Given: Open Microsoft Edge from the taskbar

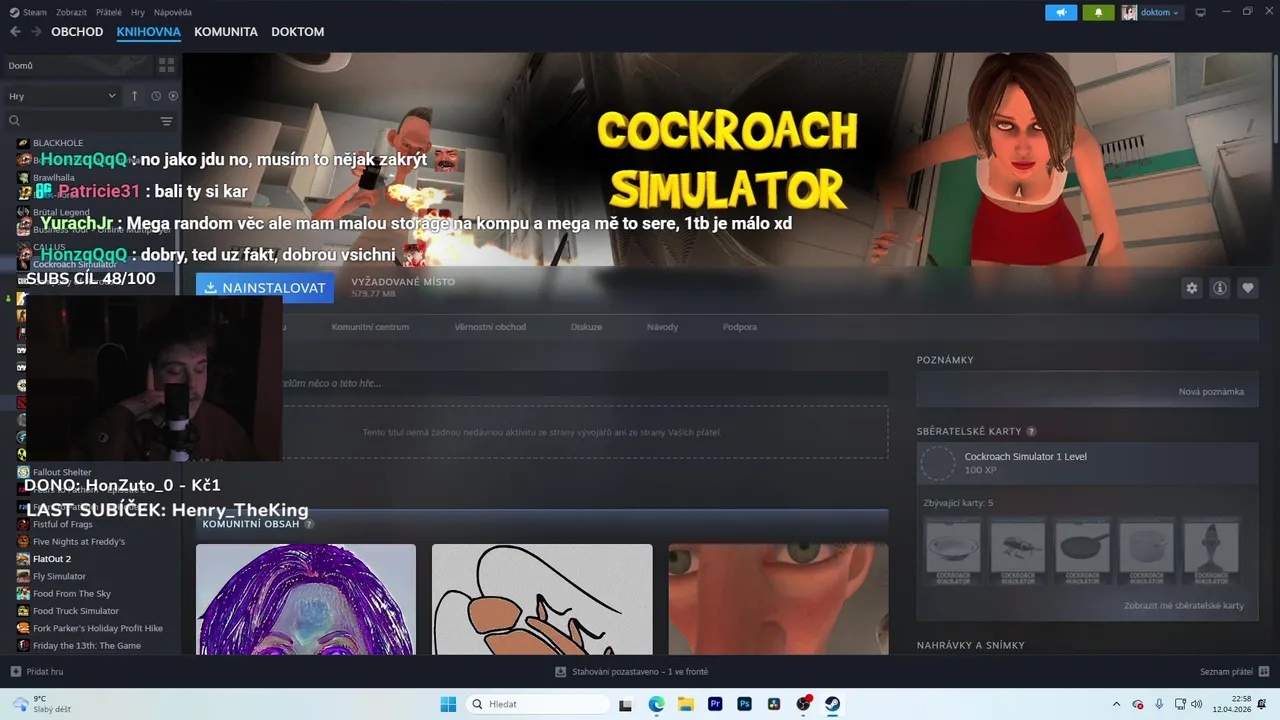Looking at the screenshot, I should [x=656, y=704].
